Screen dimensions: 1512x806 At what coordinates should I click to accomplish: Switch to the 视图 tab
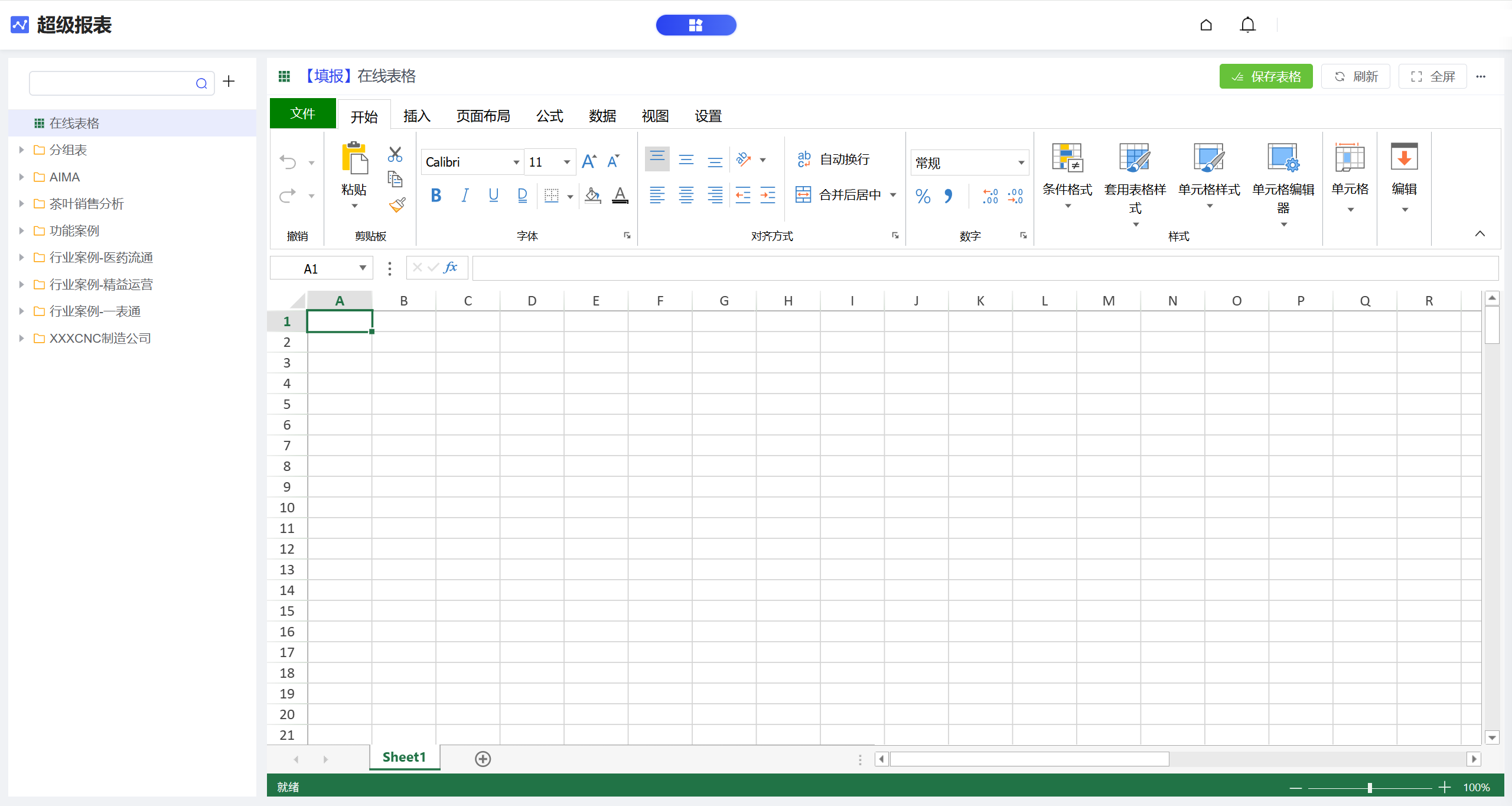click(656, 116)
